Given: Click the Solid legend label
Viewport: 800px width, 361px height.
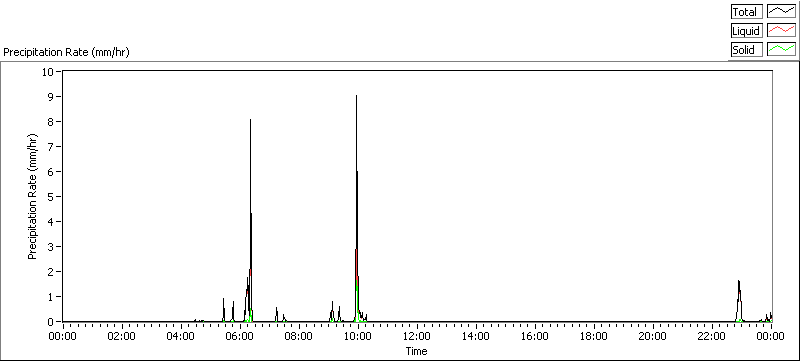Looking at the screenshot, I should point(746,50).
